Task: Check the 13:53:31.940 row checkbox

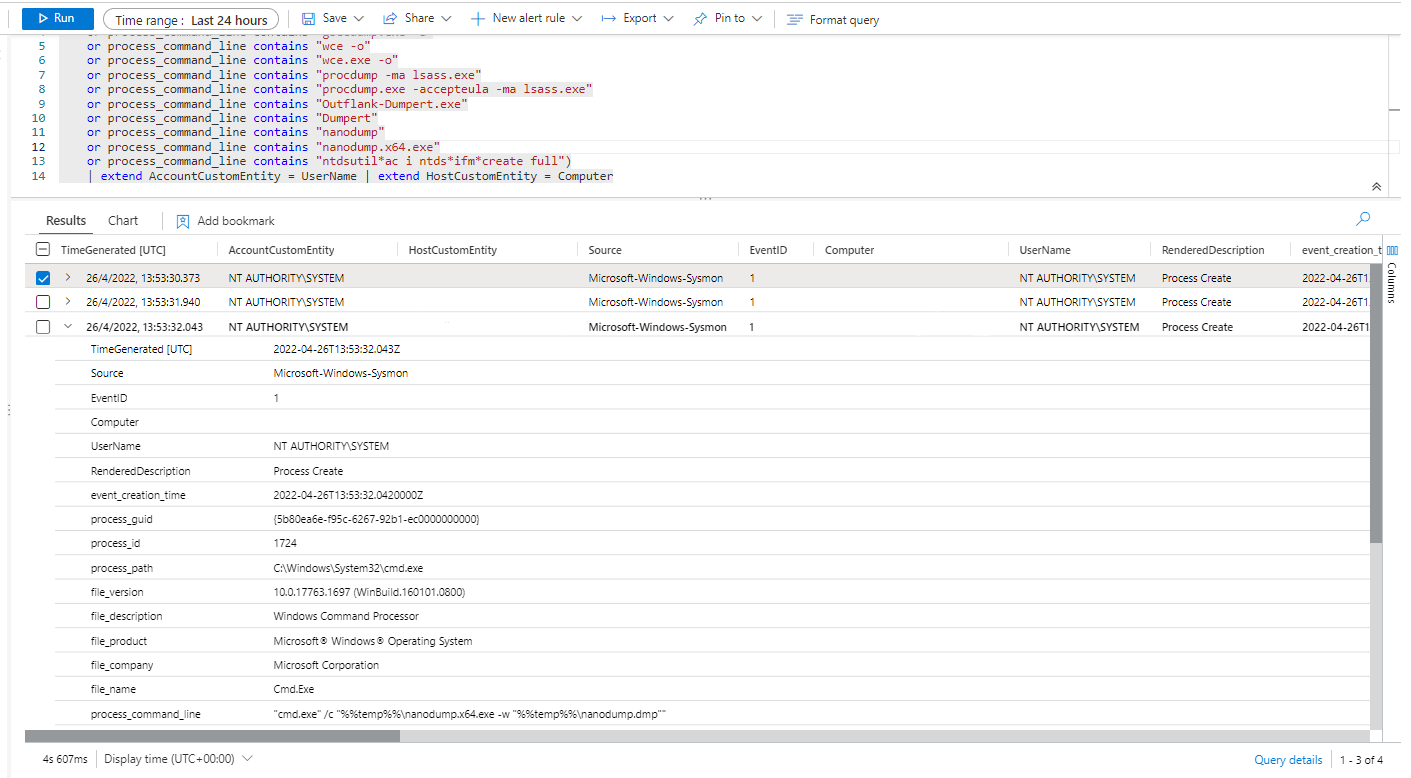Action: [43, 302]
